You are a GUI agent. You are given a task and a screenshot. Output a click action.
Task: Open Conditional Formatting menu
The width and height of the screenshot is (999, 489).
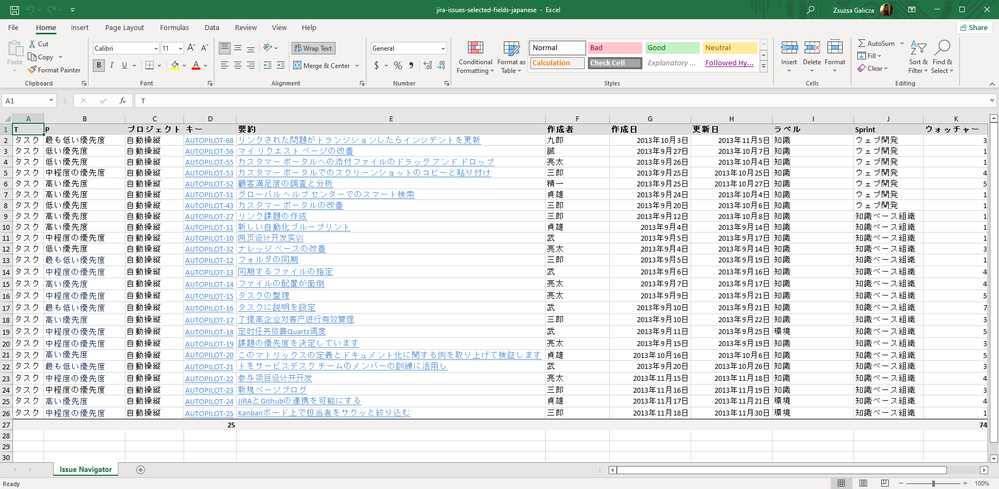[475, 58]
